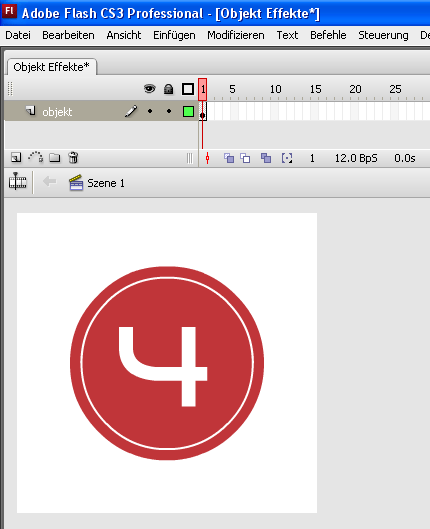Click the layer/frames splitter handle in timeline footer
The height and width of the screenshot is (529, 430).
pos(190,158)
